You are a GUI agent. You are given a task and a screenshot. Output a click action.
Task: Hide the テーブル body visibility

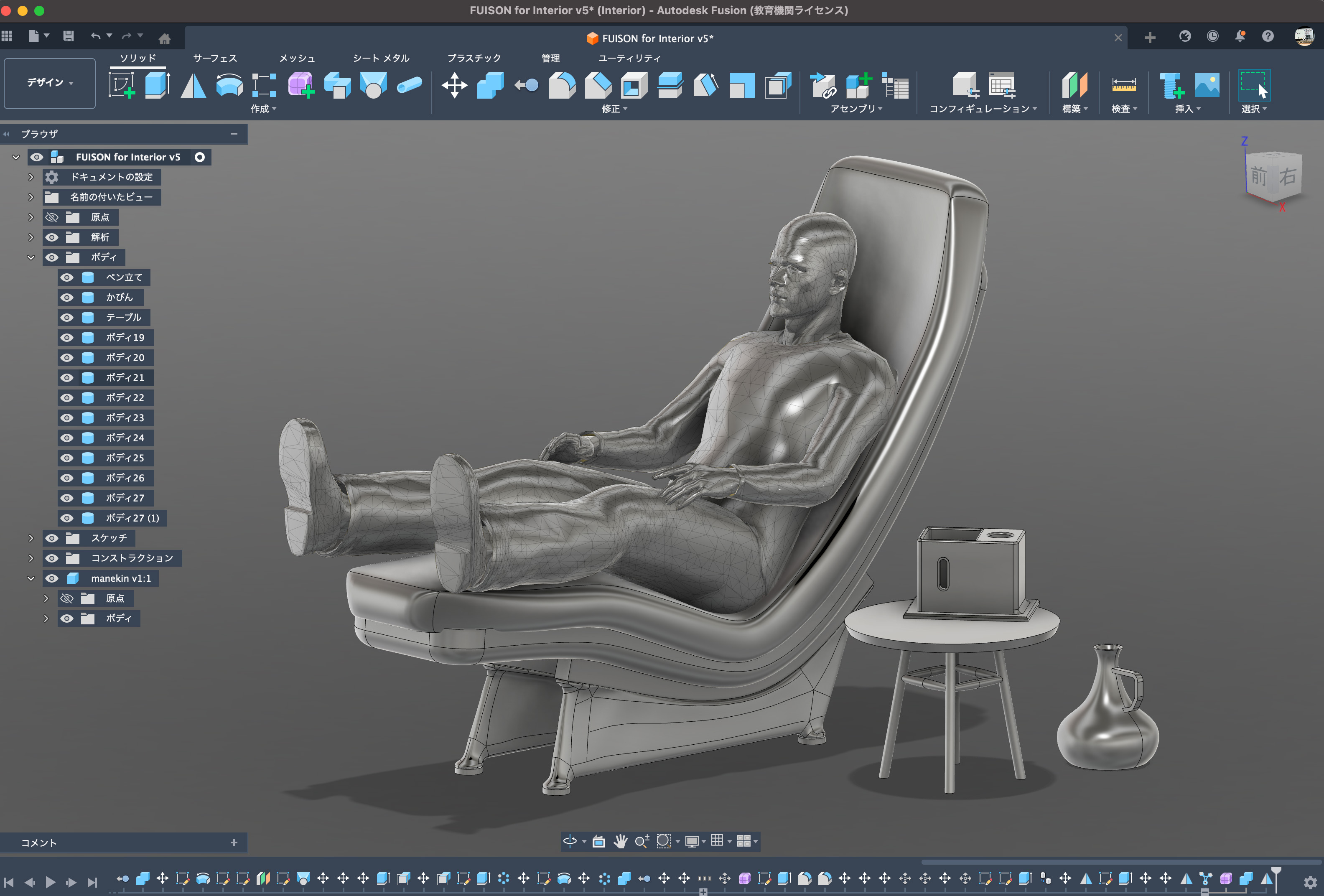point(66,317)
